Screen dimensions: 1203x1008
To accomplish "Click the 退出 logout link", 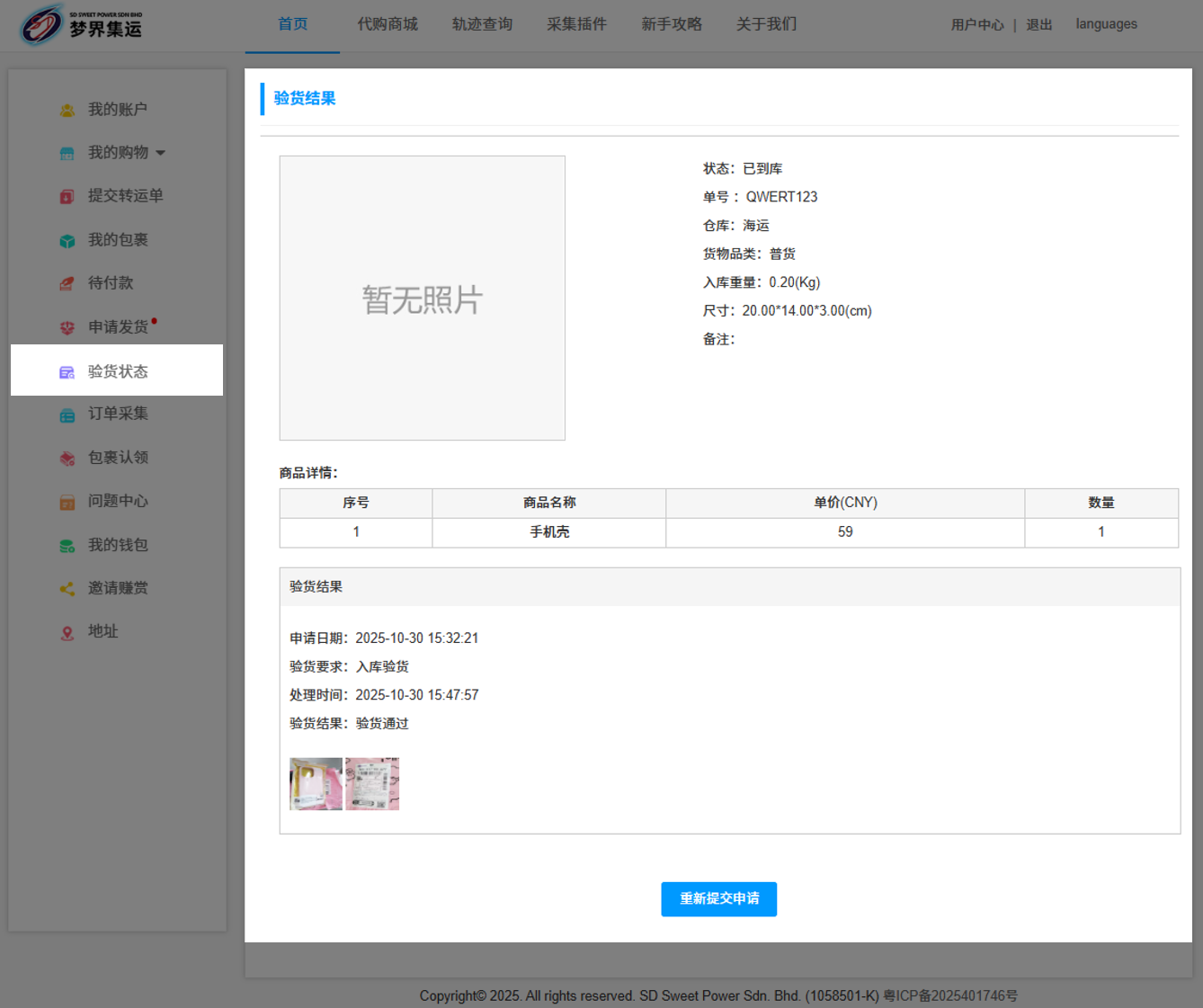I will point(1038,25).
